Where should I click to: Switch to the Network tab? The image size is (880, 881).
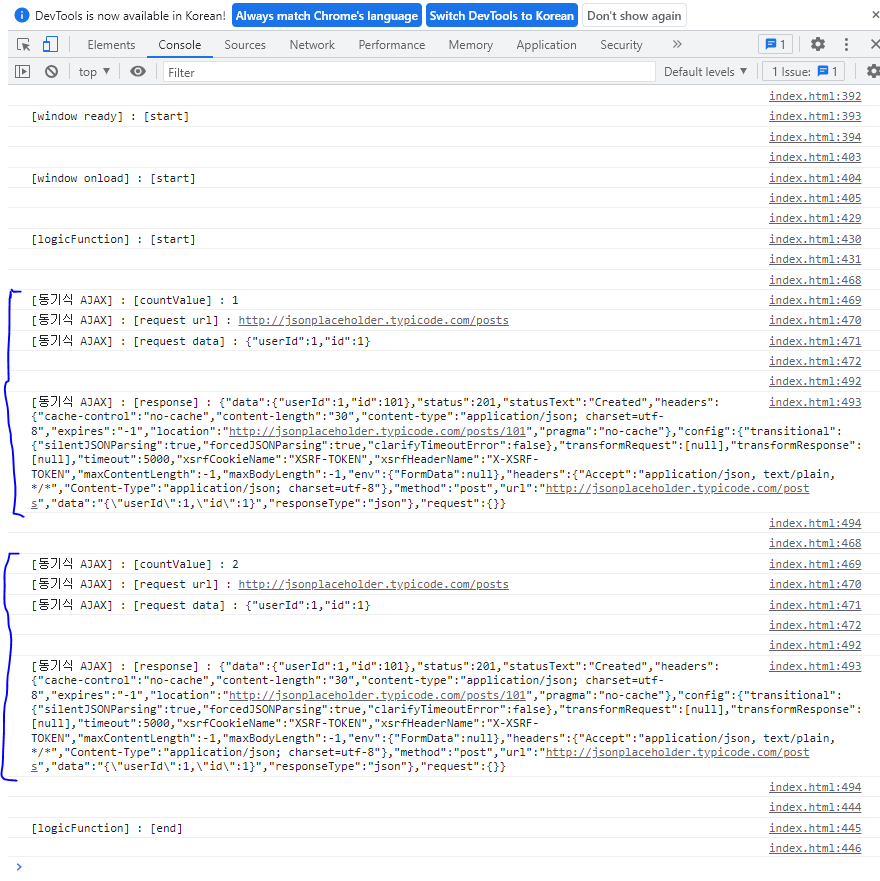click(x=312, y=45)
